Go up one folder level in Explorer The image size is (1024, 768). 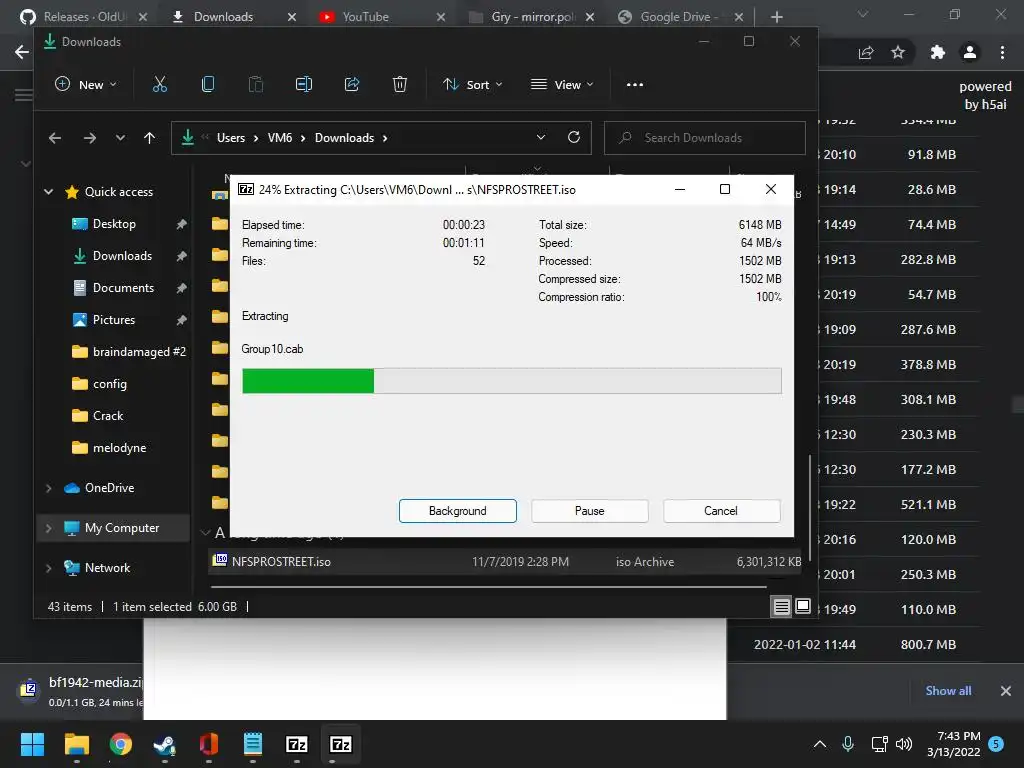click(x=150, y=138)
